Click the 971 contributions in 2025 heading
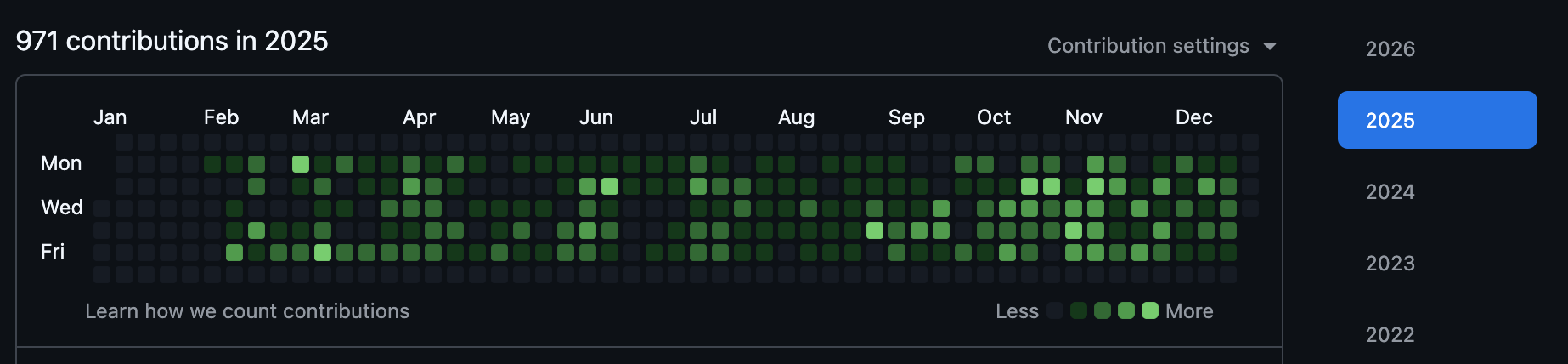Image resolution: width=1568 pixels, height=364 pixels. click(x=172, y=41)
